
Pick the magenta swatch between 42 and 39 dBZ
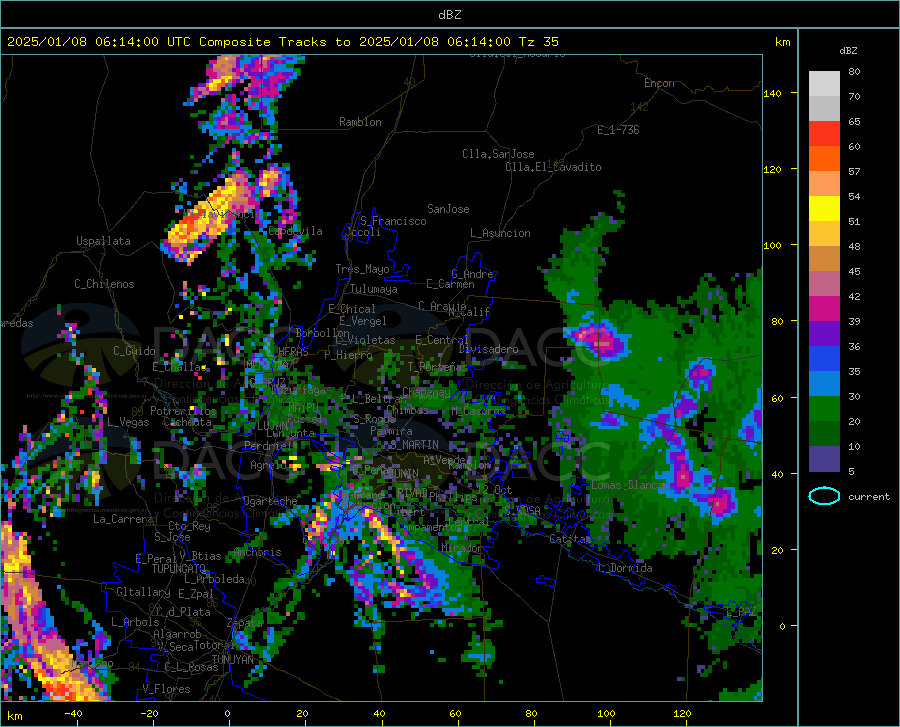pyautogui.click(x=824, y=309)
